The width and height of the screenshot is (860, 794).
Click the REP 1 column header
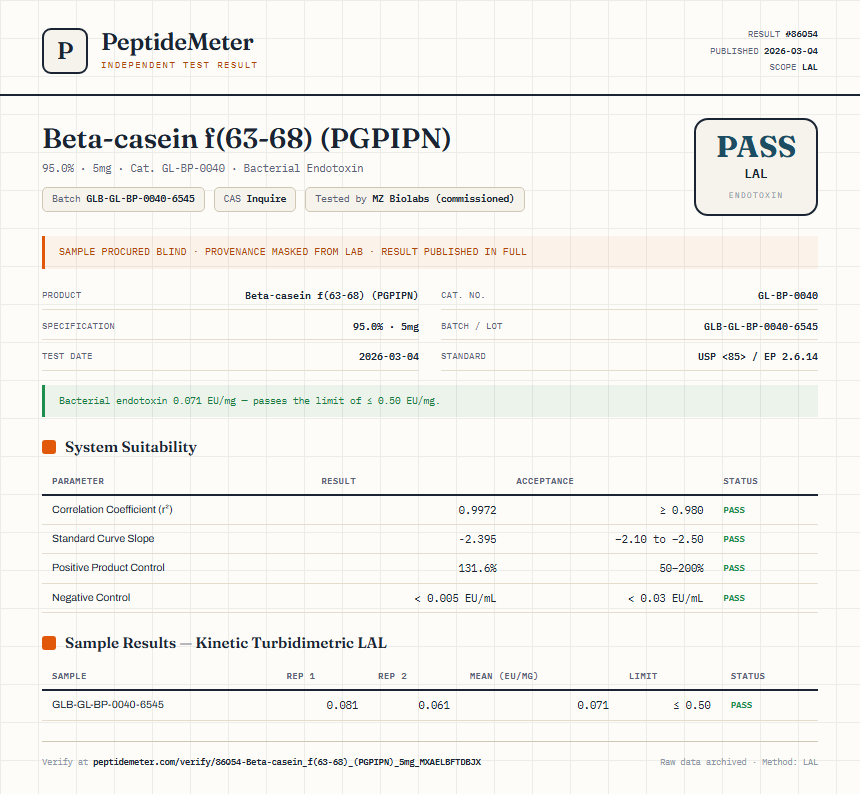click(301, 676)
